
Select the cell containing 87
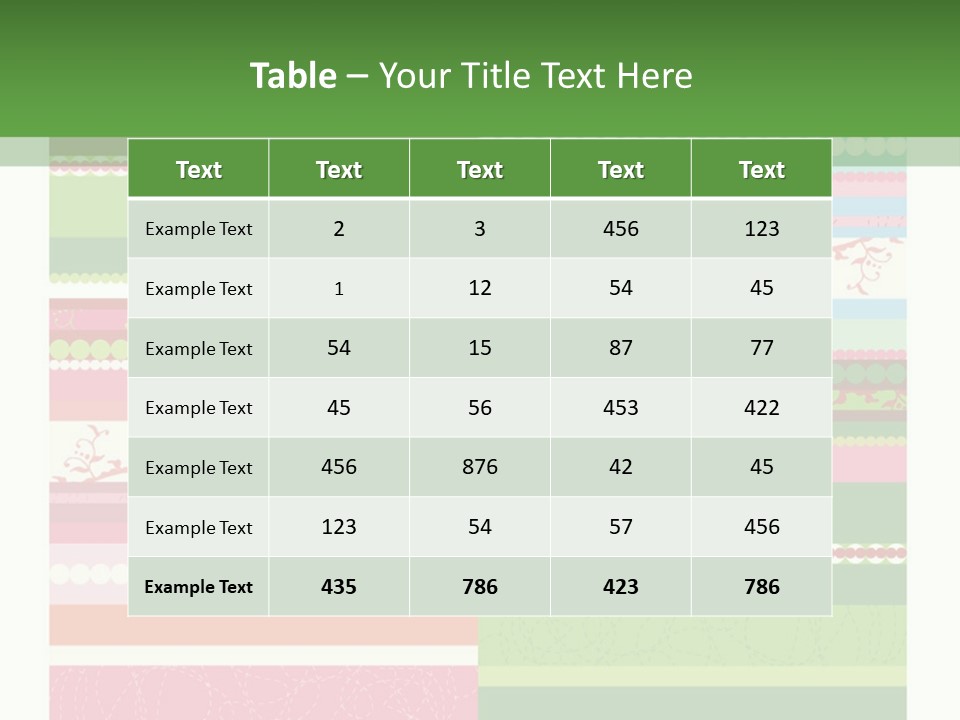621,348
